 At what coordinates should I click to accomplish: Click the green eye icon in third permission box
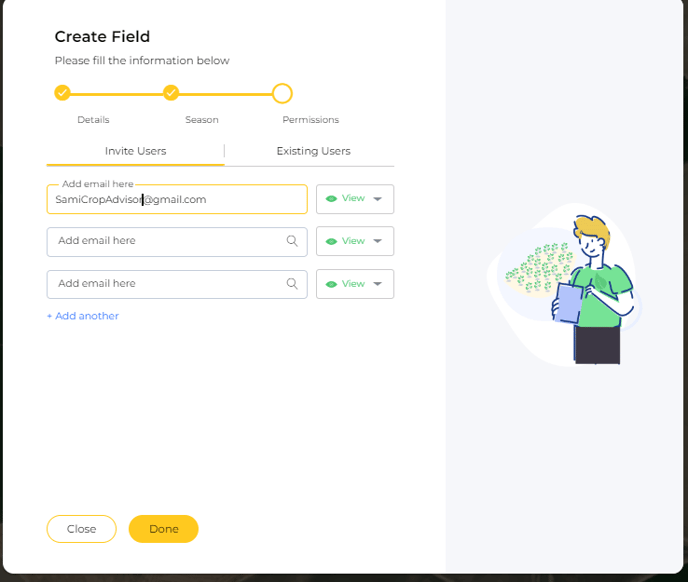pos(331,284)
